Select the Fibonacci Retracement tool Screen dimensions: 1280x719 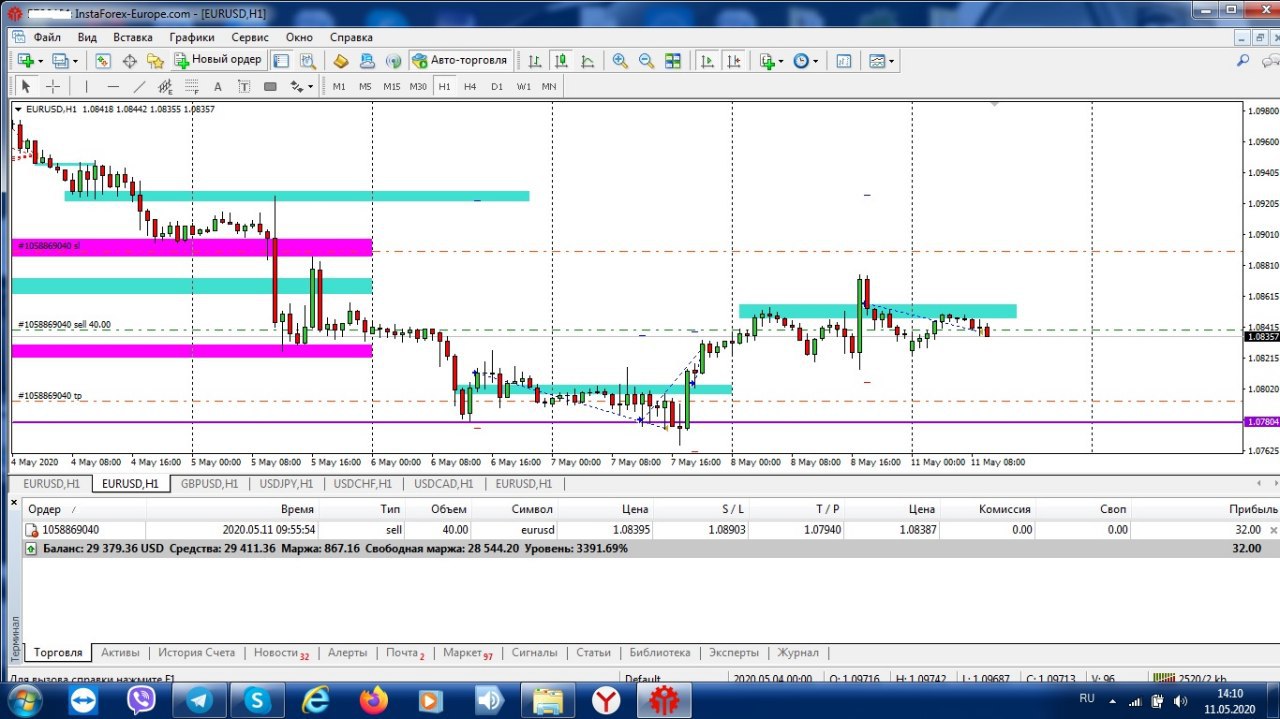coord(191,86)
